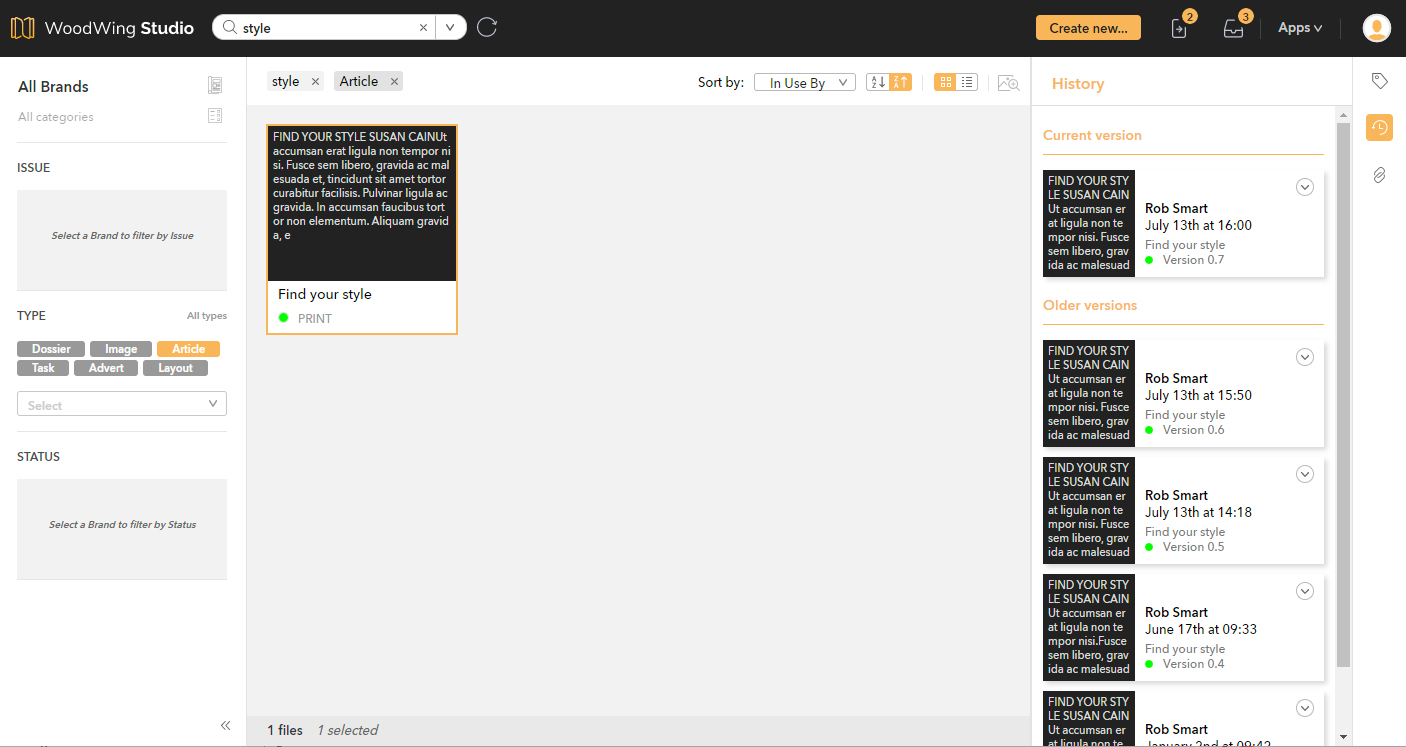Toggle the Advert type filter
Screen dimensions: 1406x747
click(x=106, y=368)
